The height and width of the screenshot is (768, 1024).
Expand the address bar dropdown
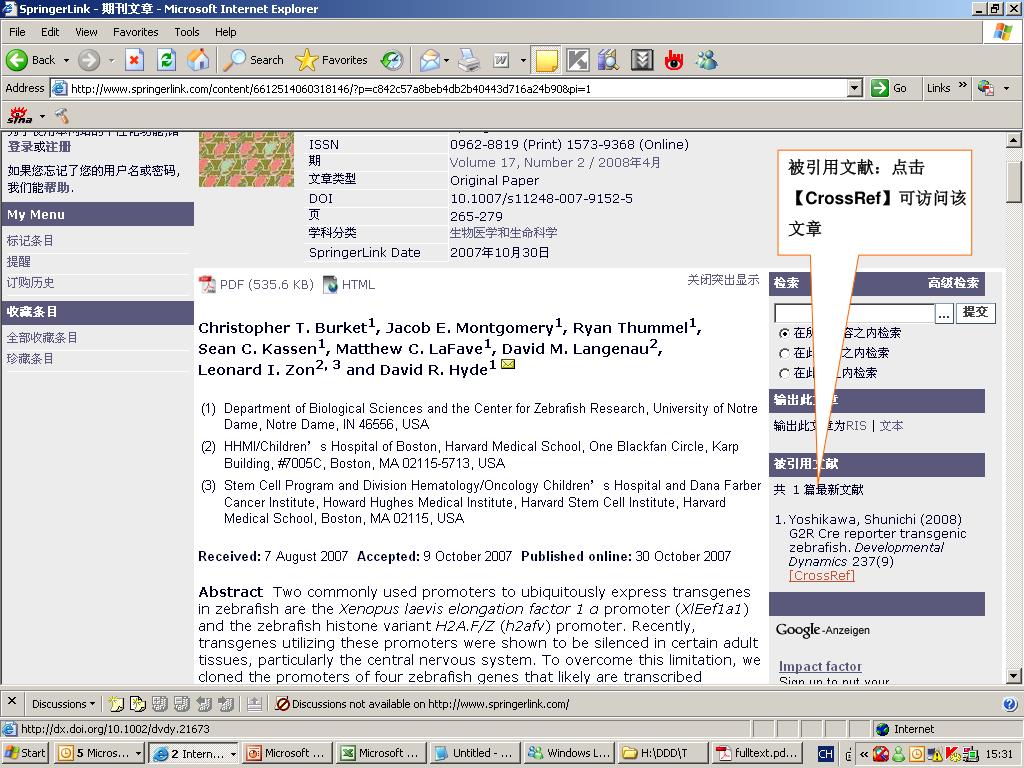pyautogui.click(x=855, y=88)
